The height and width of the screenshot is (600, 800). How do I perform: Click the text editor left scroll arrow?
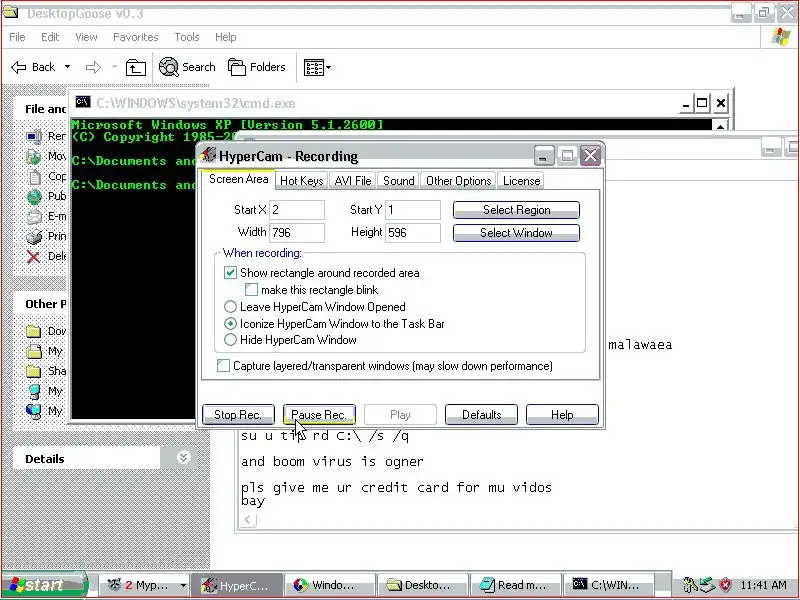click(x=248, y=520)
